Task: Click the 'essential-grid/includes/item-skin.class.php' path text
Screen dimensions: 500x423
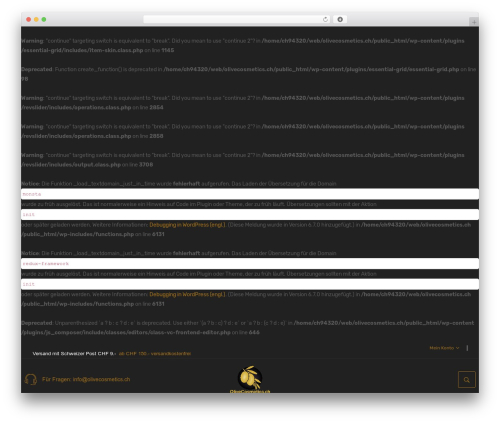Action: pyautogui.click(x=82, y=50)
